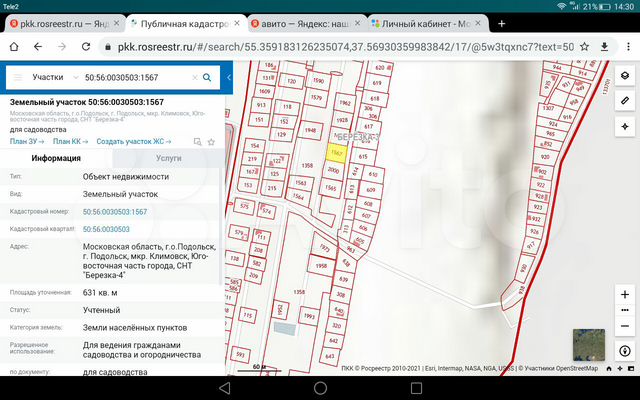Select the ruler measurement tool
640x400 pixels.
[x=625, y=101]
